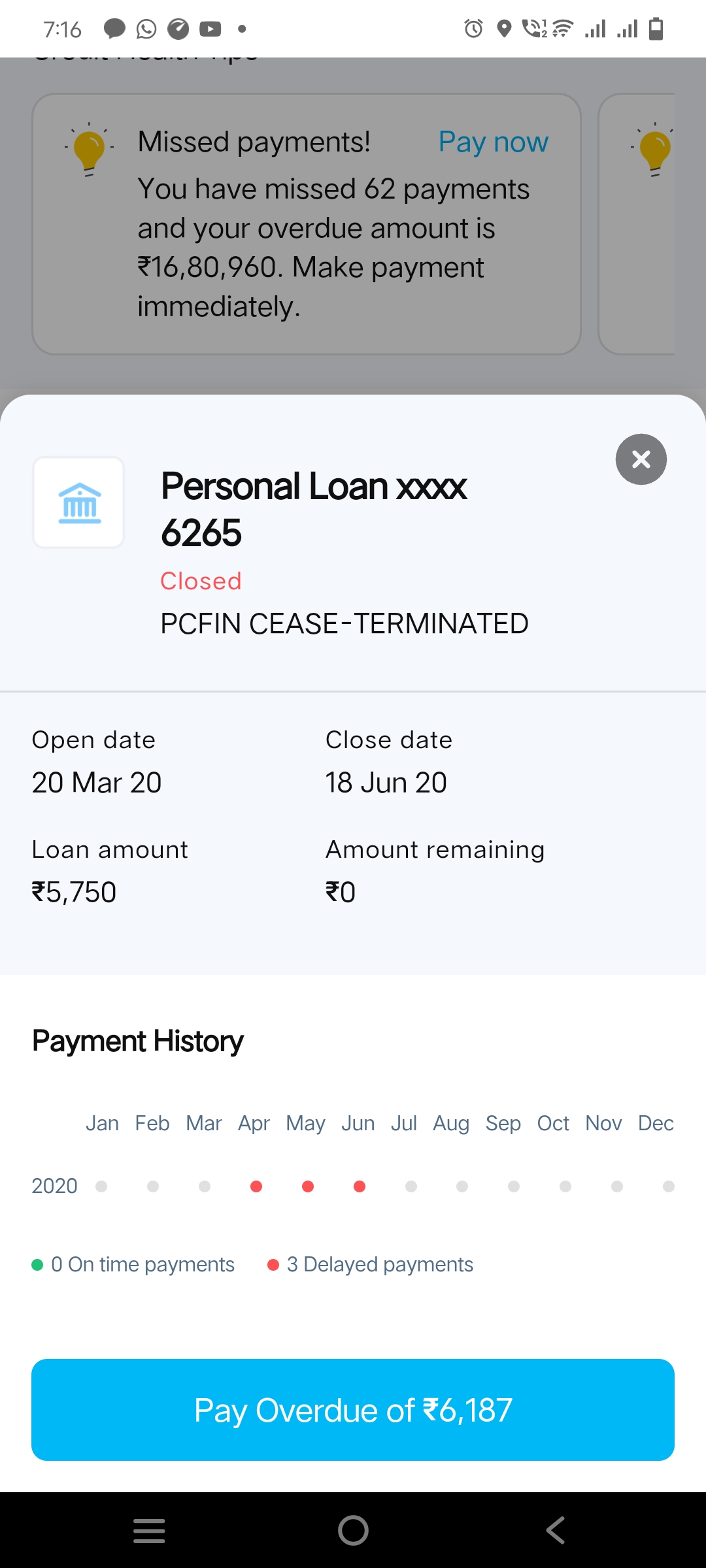The width and height of the screenshot is (706, 1568).
Task: Tap the red Delayed payments legend
Action: point(371,1264)
